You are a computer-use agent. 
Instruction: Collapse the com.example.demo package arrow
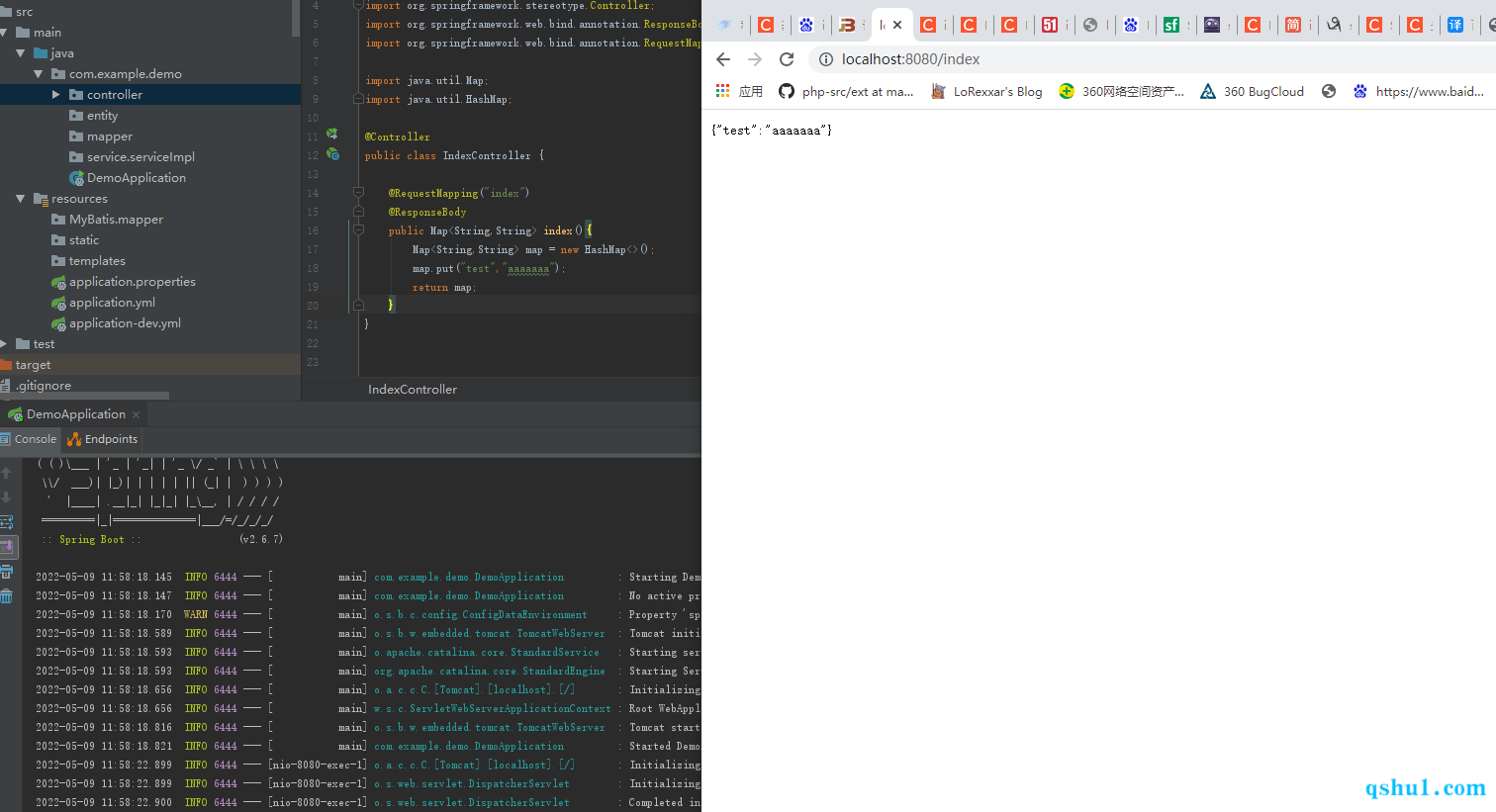39,74
